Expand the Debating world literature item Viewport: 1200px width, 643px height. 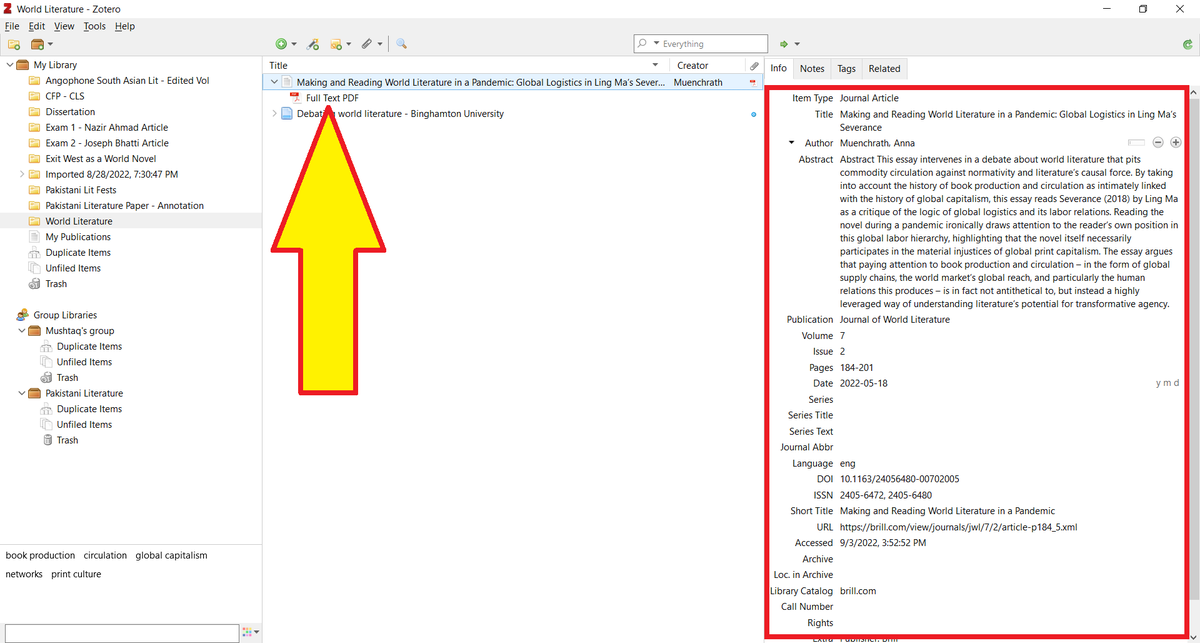point(274,114)
